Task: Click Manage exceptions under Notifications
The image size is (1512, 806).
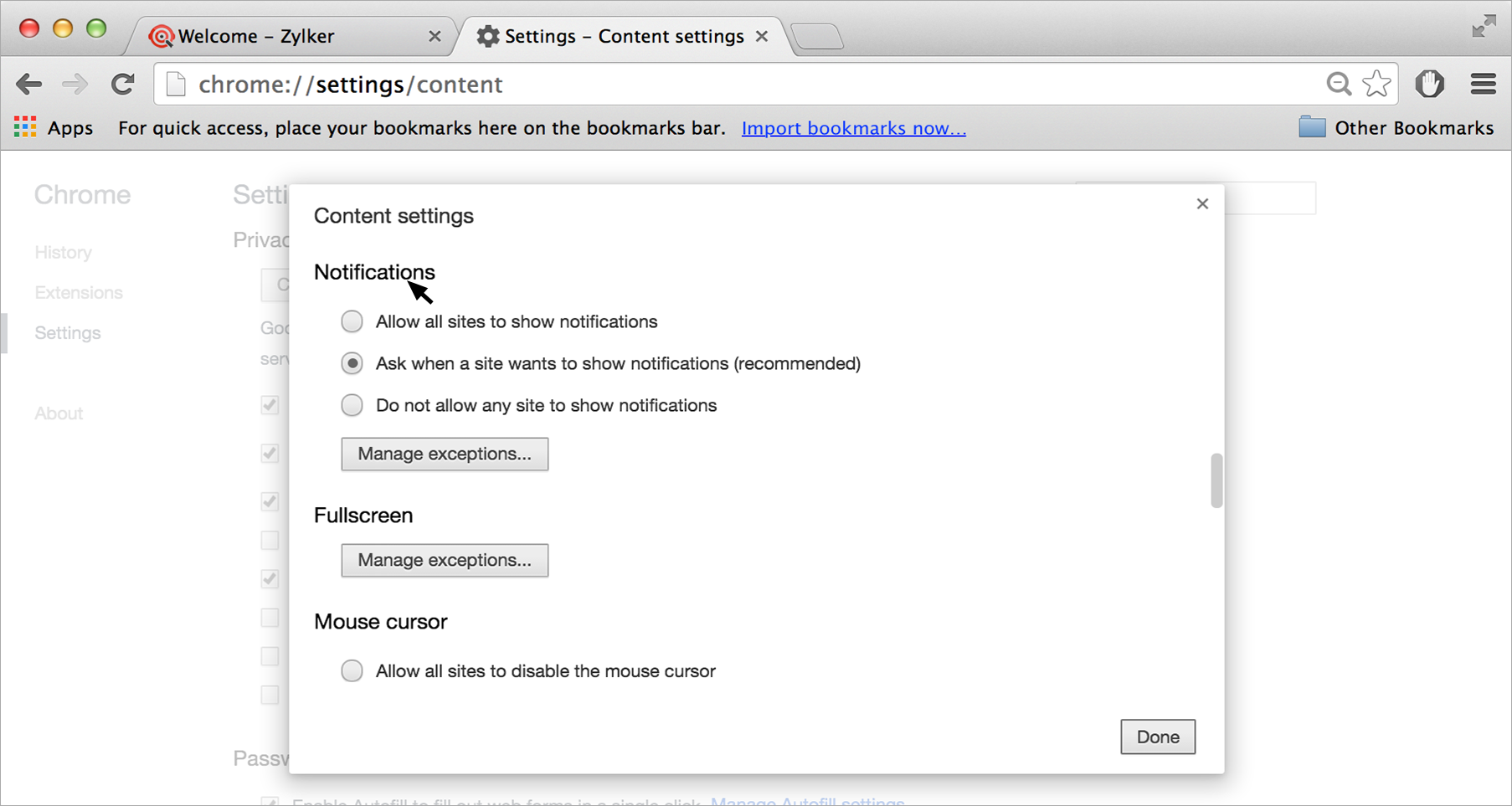Action: (445, 454)
